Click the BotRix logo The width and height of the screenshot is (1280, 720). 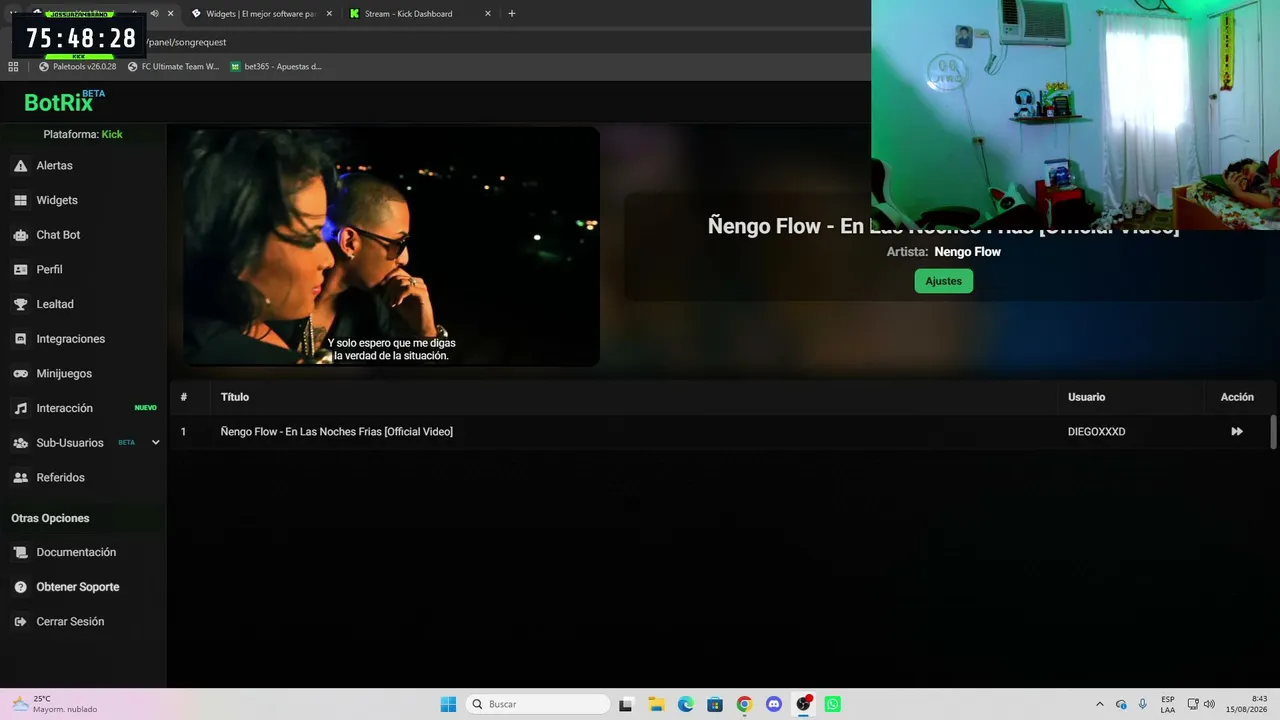[x=64, y=101]
